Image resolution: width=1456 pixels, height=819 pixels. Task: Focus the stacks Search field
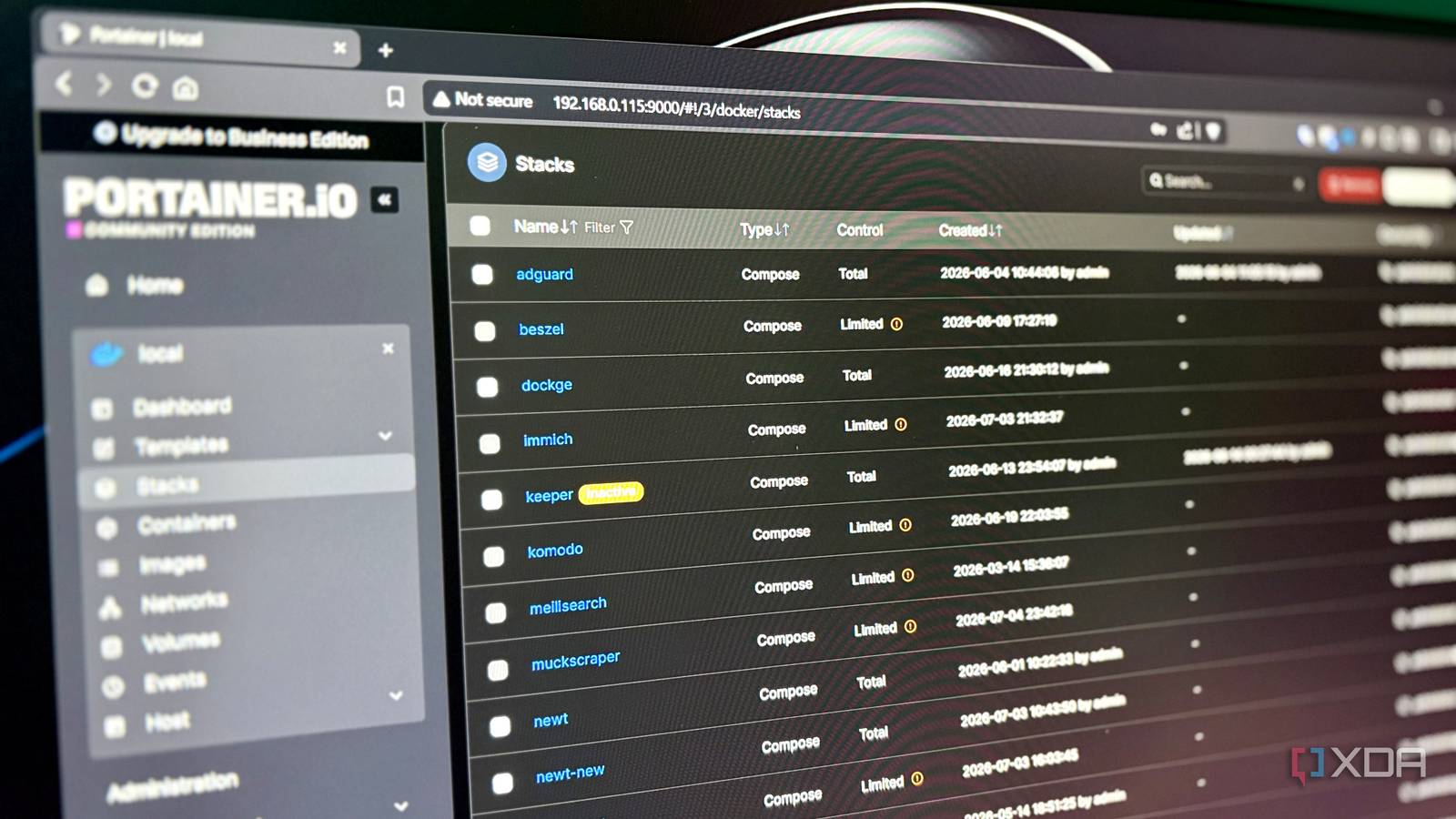1226,182
